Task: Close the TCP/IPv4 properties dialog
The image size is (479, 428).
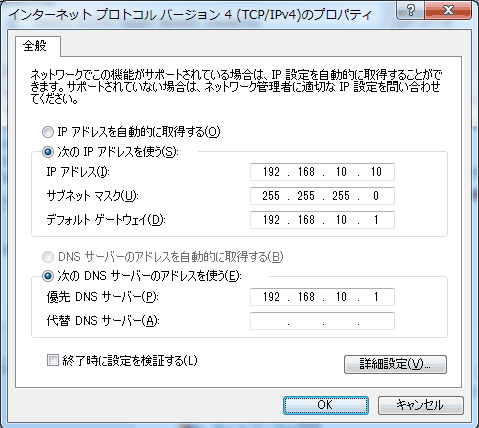Action: pos(448,10)
